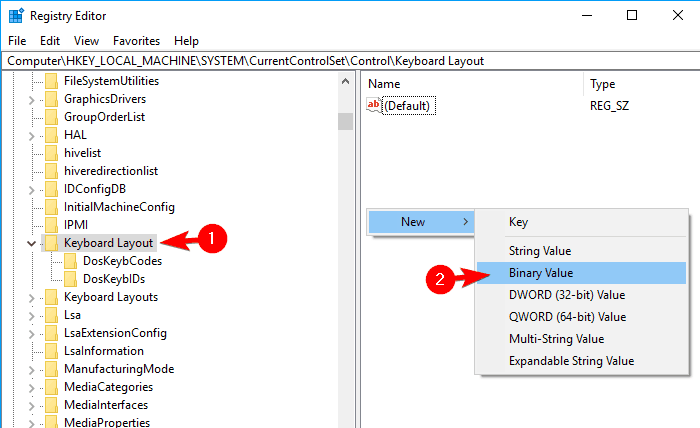
Task: Click the GraphicsDrivers folder icon
Action: point(51,99)
